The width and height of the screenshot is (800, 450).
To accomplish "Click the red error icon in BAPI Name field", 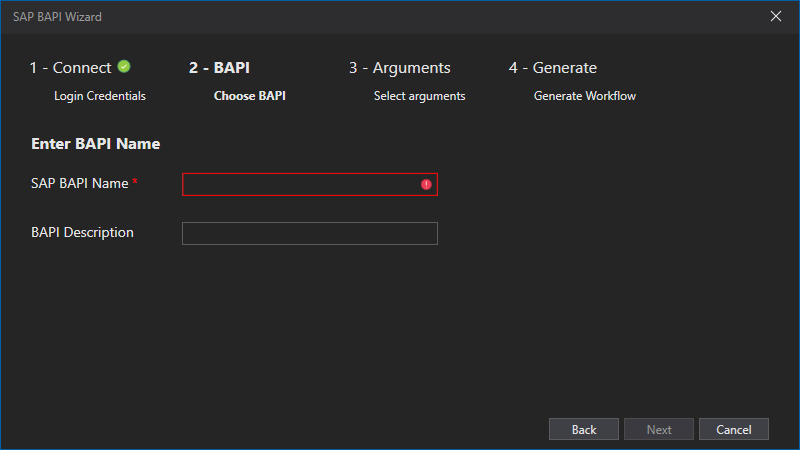I will pyautogui.click(x=426, y=185).
